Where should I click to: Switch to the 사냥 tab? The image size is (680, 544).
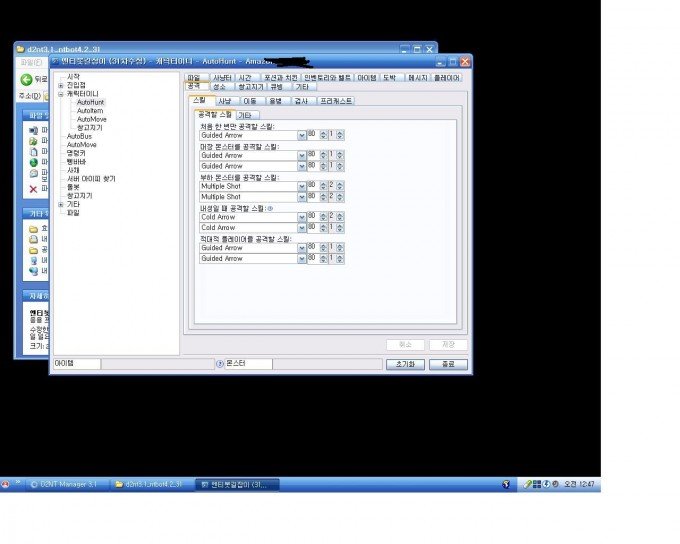pos(224,101)
